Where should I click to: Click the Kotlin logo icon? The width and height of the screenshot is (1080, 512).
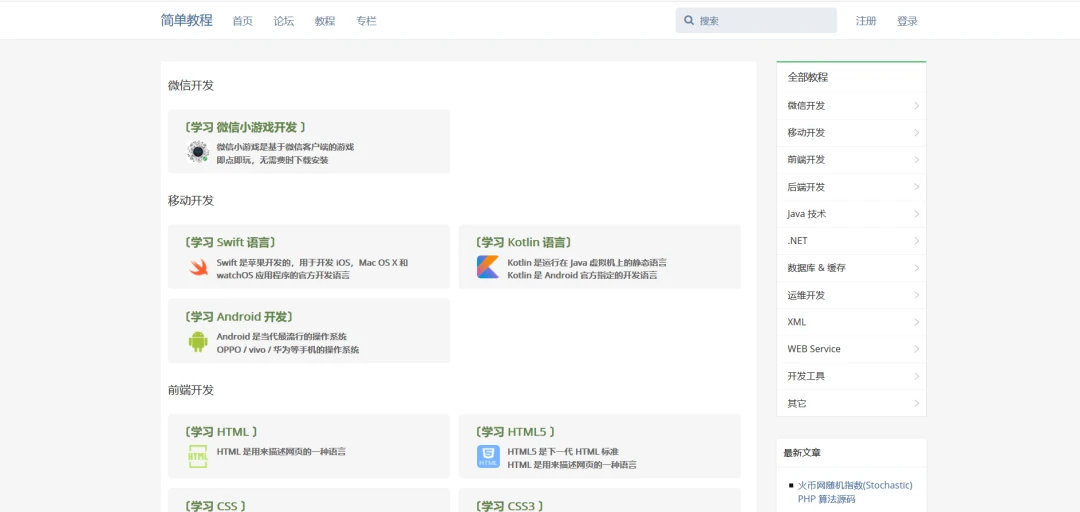[488, 268]
